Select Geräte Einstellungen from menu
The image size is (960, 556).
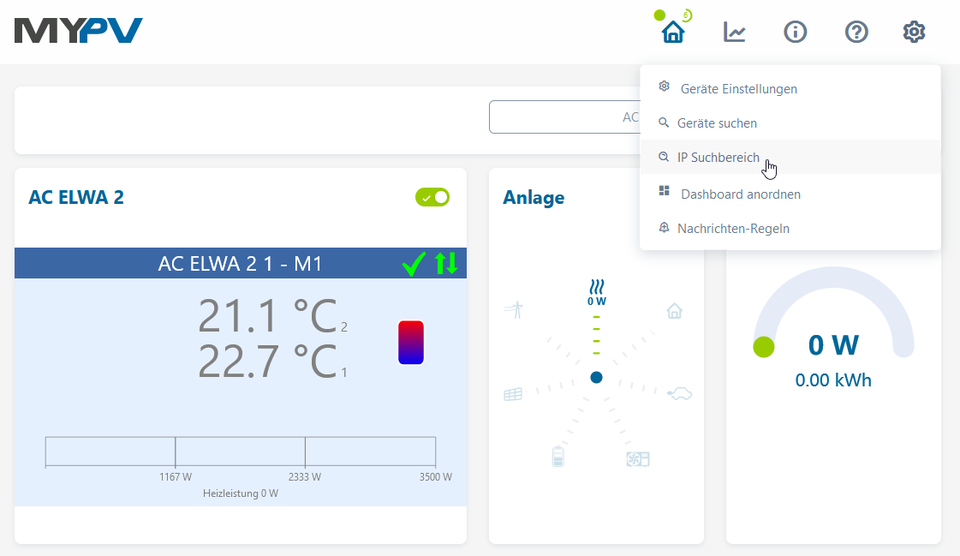[738, 89]
